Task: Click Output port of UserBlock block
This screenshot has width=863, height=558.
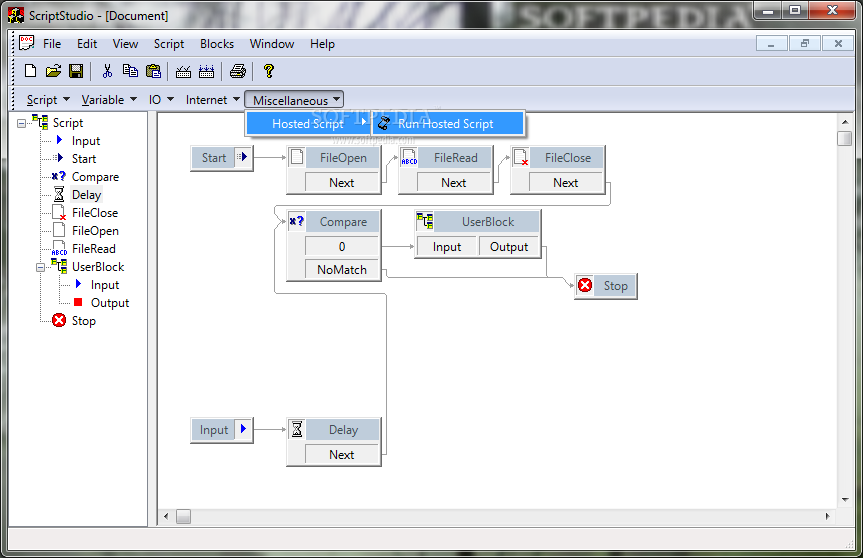Action: (x=509, y=247)
